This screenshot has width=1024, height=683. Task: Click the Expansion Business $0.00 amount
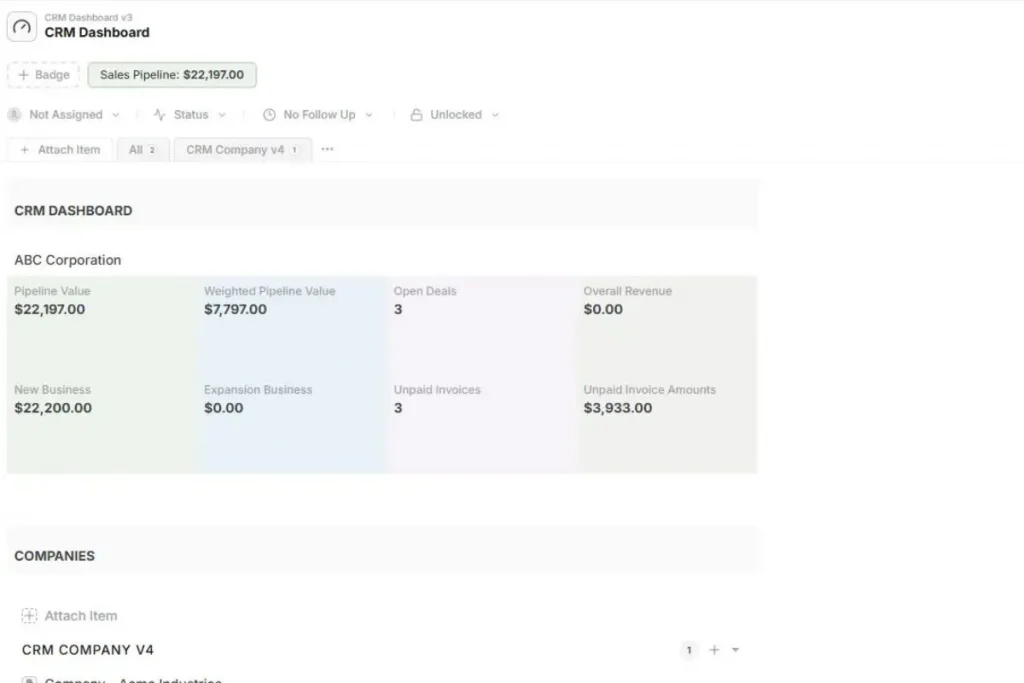pyautogui.click(x=223, y=408)
